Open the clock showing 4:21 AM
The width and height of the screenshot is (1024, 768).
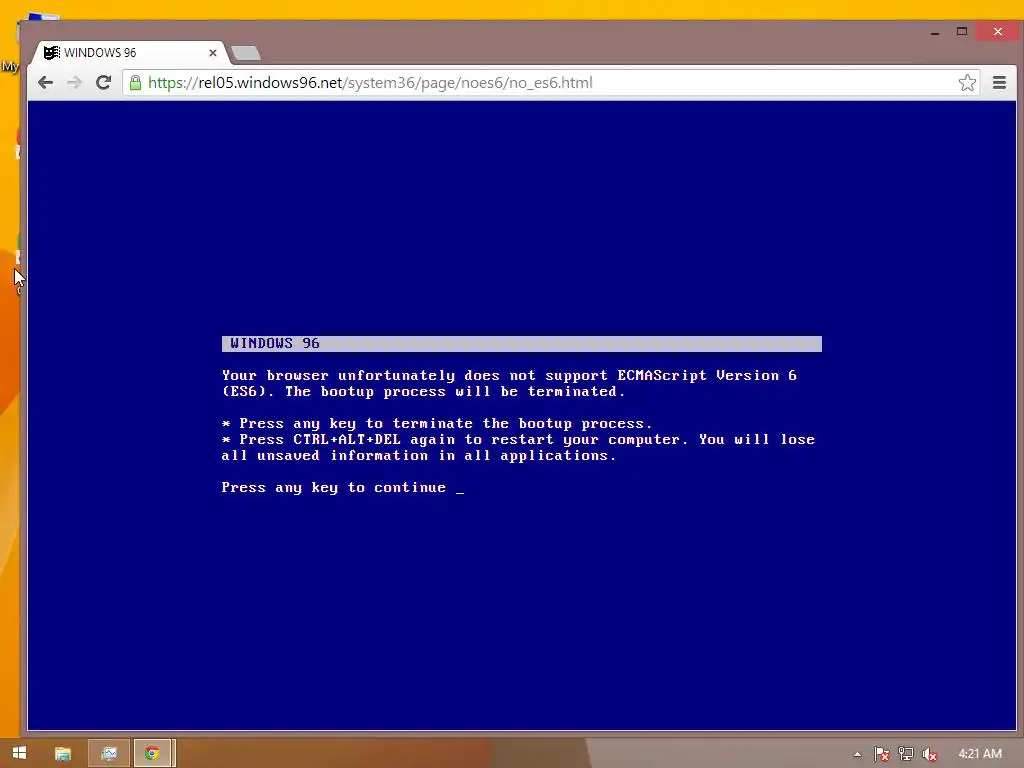[980, 754]
